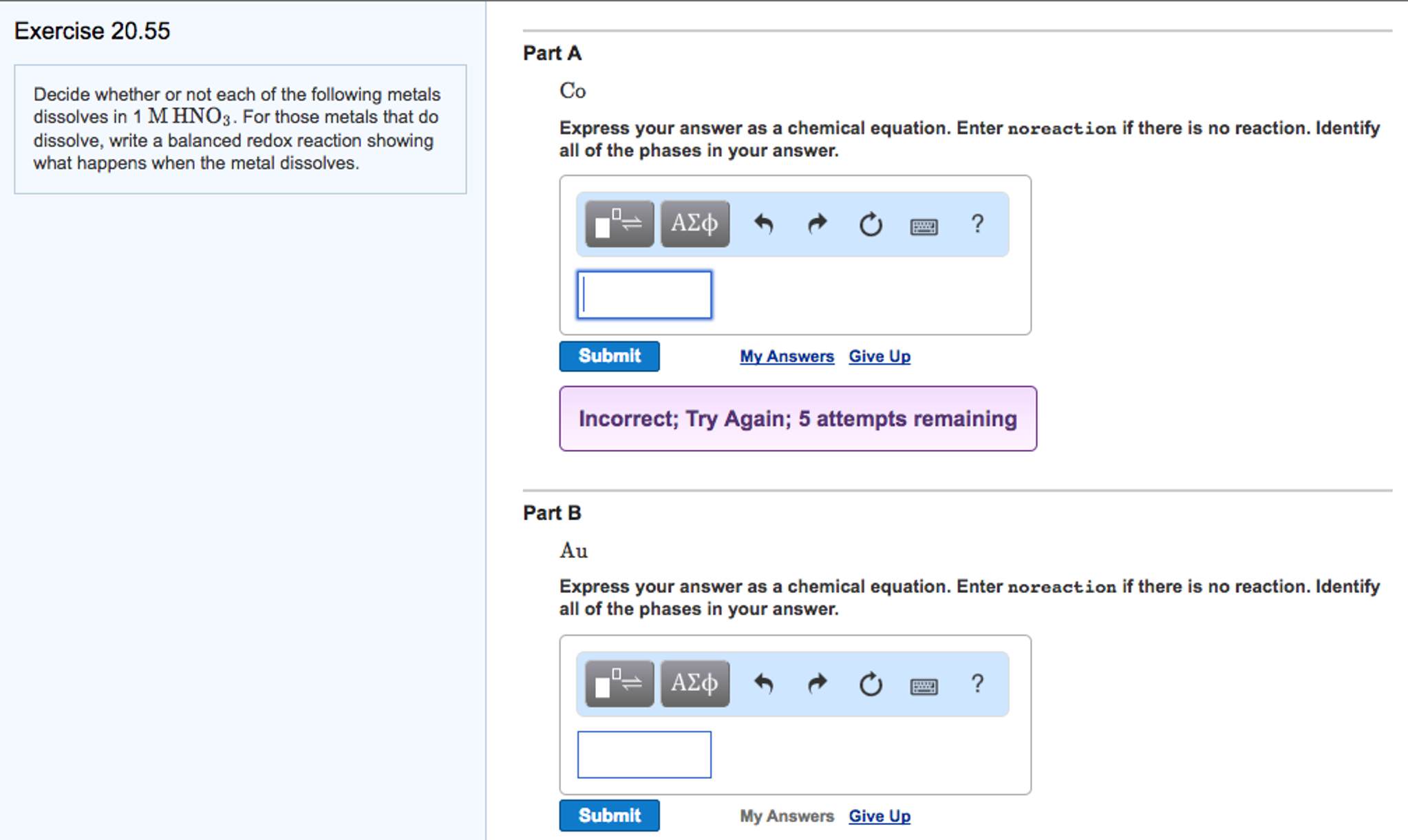The height and width of the screenshot is (840, 1408).
Task: Submit the answer for Part B
Action: 609,815
